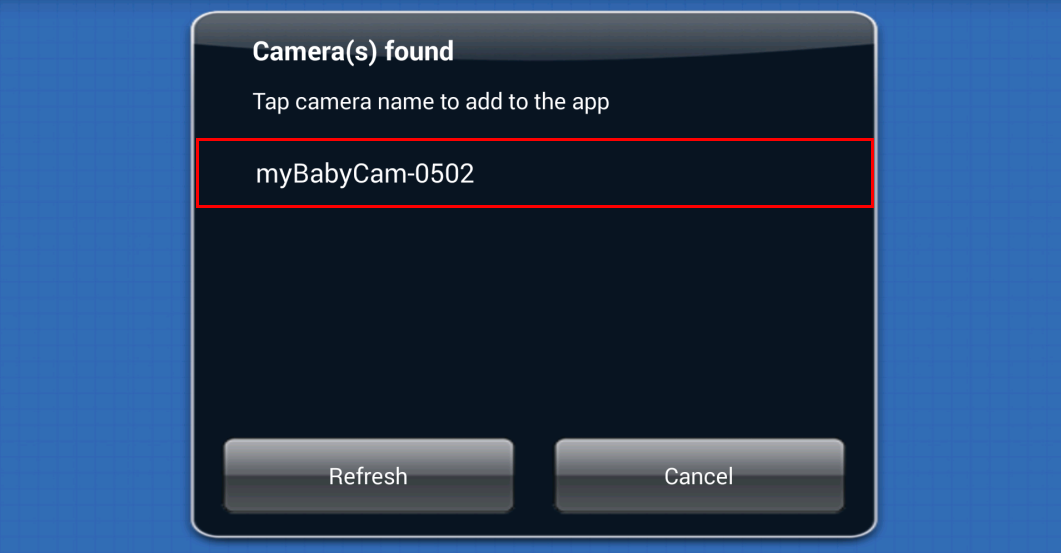This screenshot has width=1061, height=553.
Task: Choose the camera named myBabyCam-0502
Action: (535, 173)
